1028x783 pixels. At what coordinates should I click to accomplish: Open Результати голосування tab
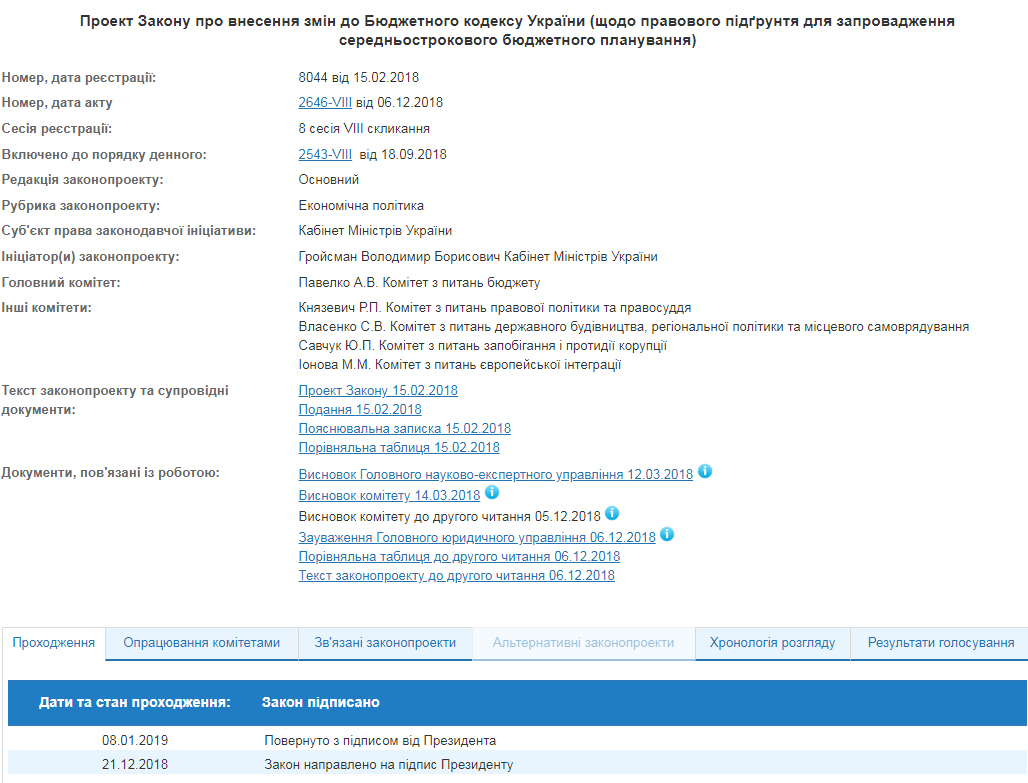(941, 643)
